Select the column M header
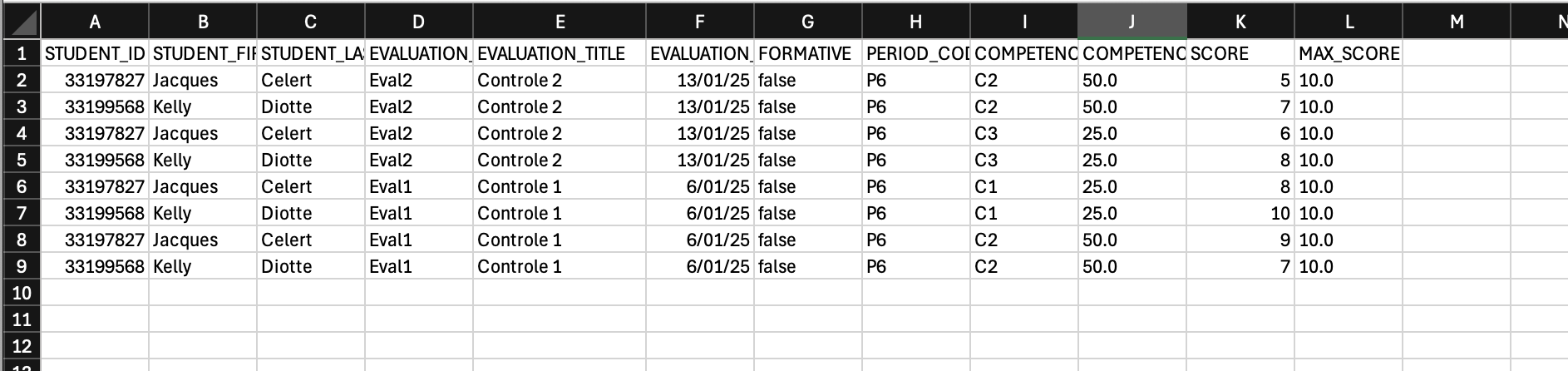This screenshot has width=1568, height=371. (1456, 22)
